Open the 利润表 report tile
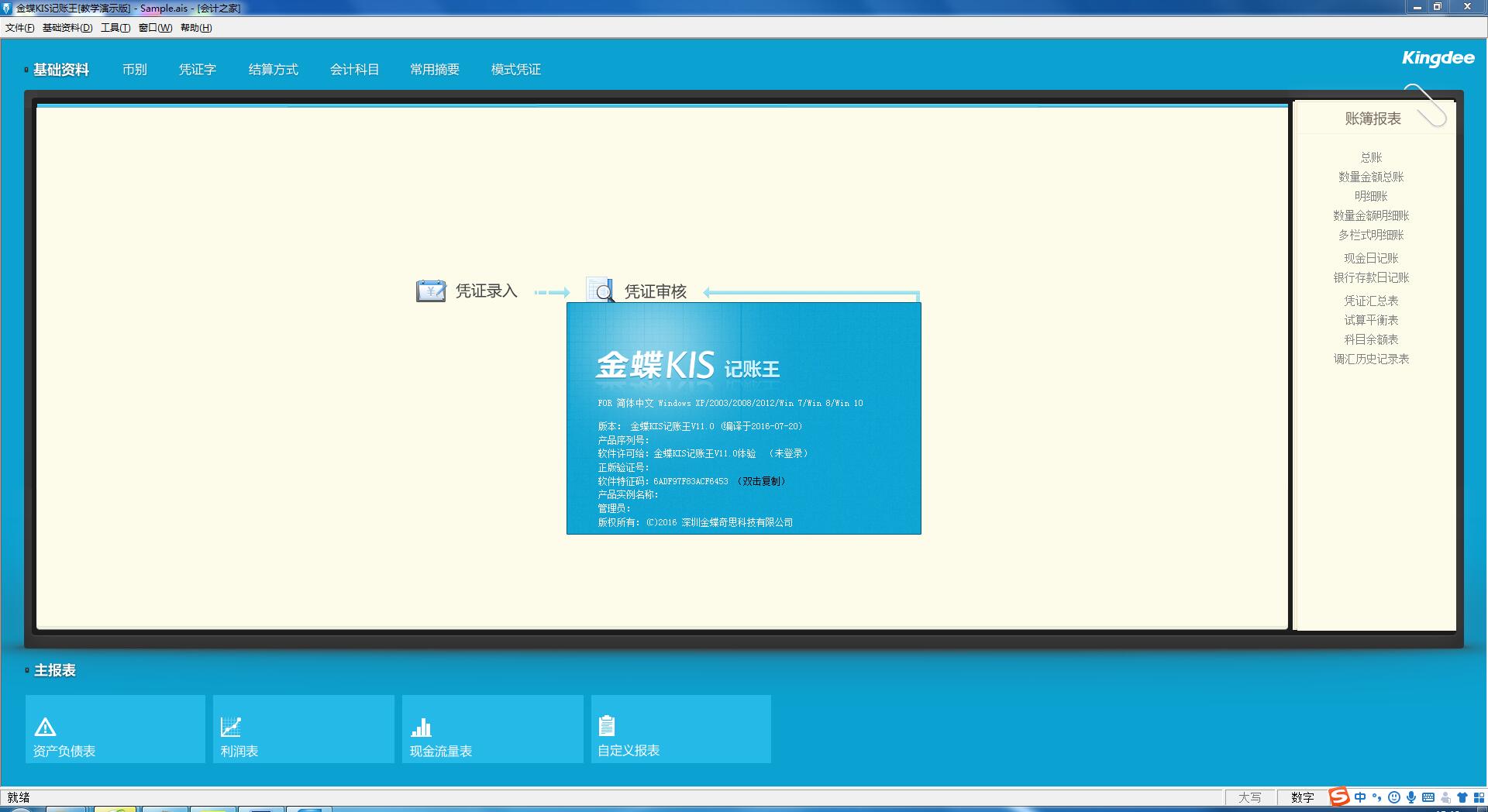The width and height of the screenshot is (1488, 812). point(304,729)
